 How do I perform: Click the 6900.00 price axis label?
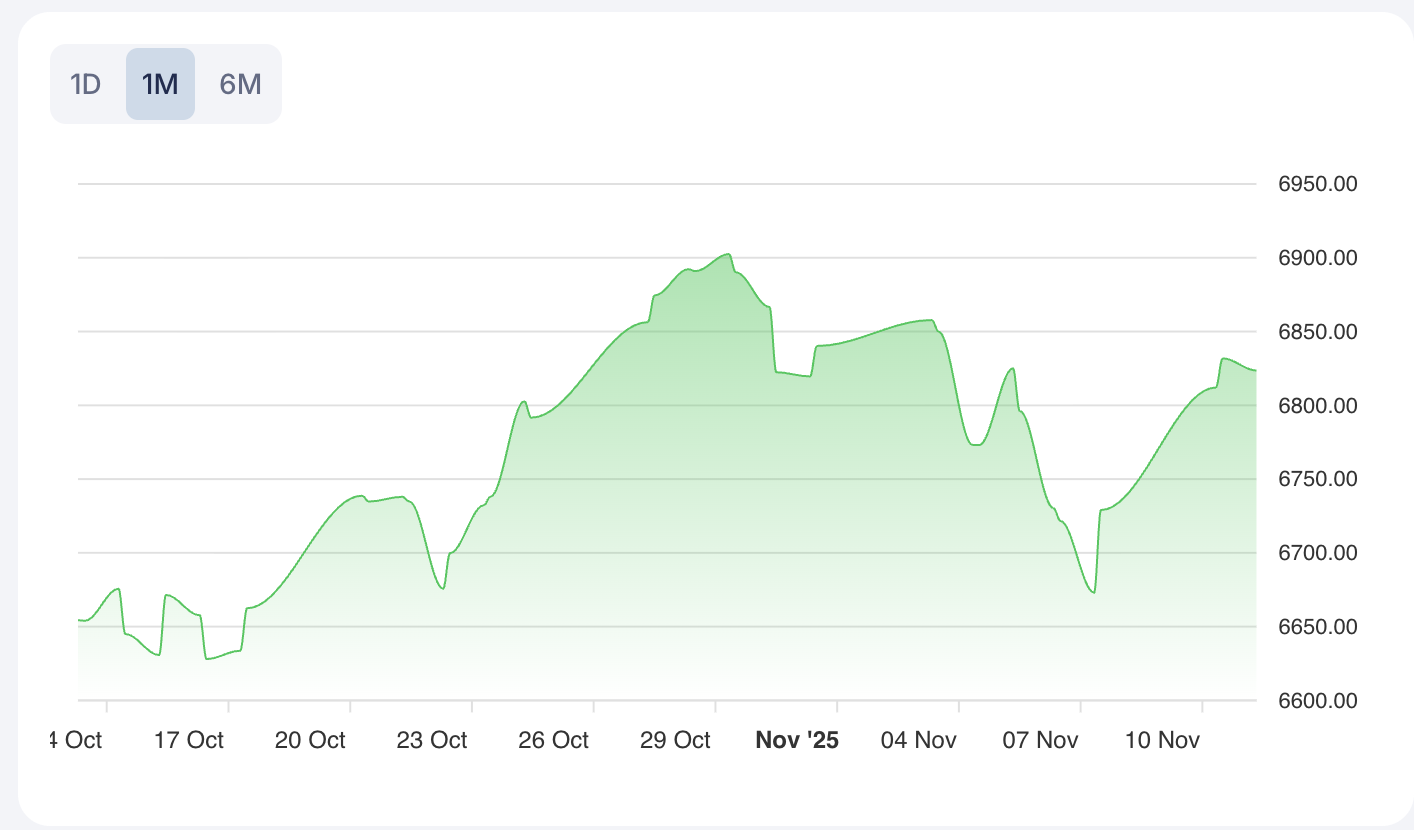(x=1318, y=258)
